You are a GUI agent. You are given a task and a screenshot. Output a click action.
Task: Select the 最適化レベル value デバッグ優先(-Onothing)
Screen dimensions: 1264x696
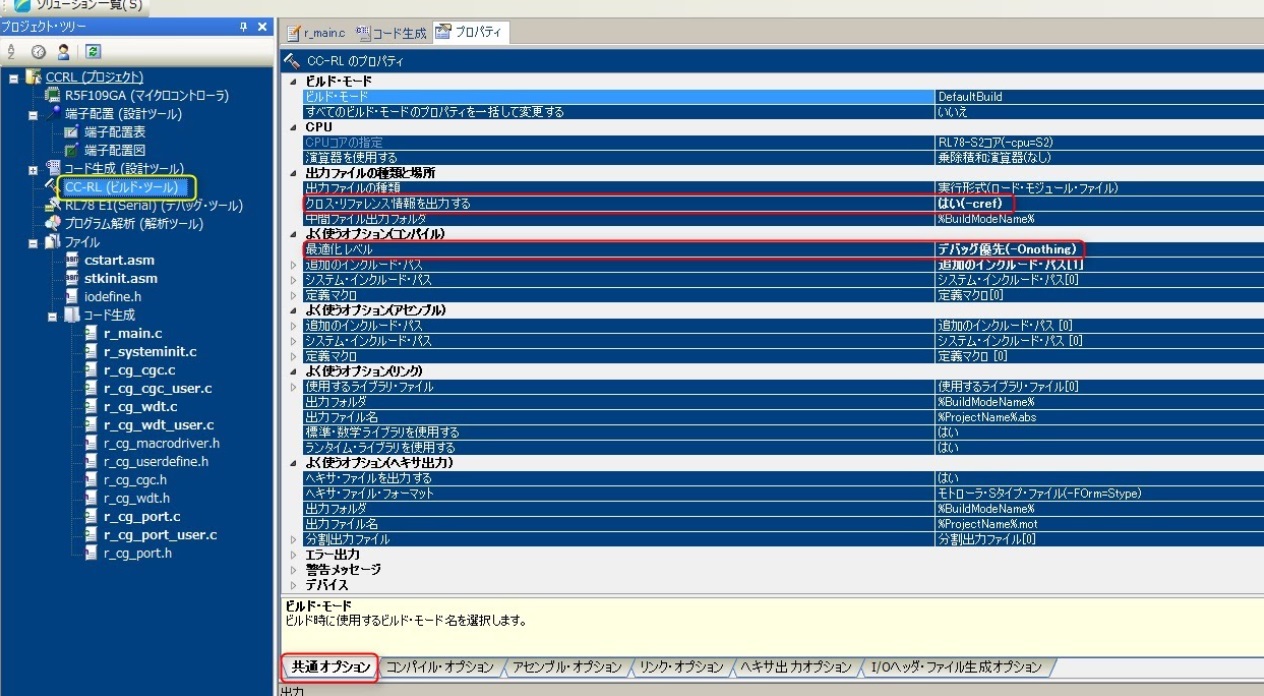(1006, 249)
